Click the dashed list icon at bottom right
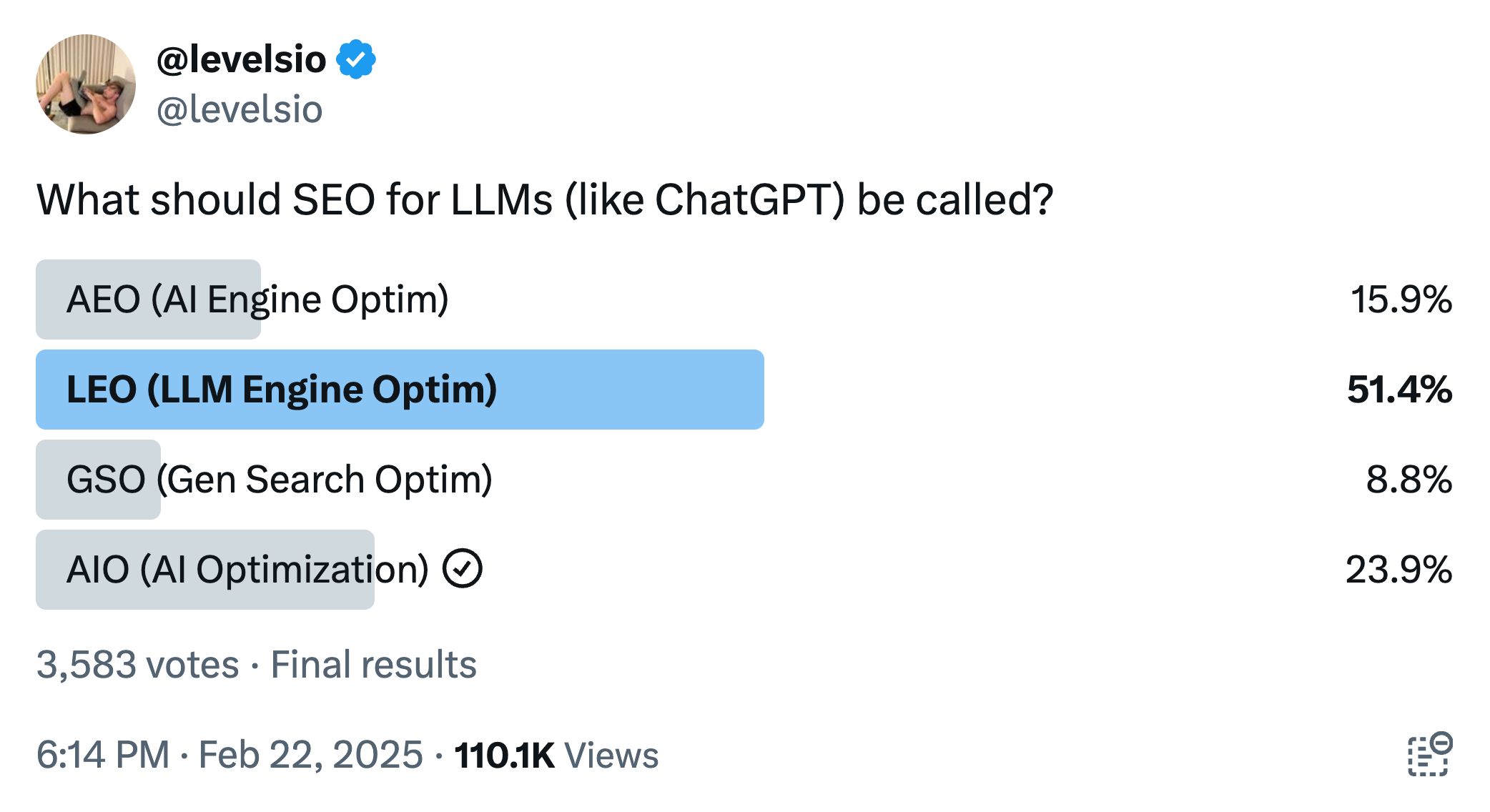 click(x=1429, y=754)
